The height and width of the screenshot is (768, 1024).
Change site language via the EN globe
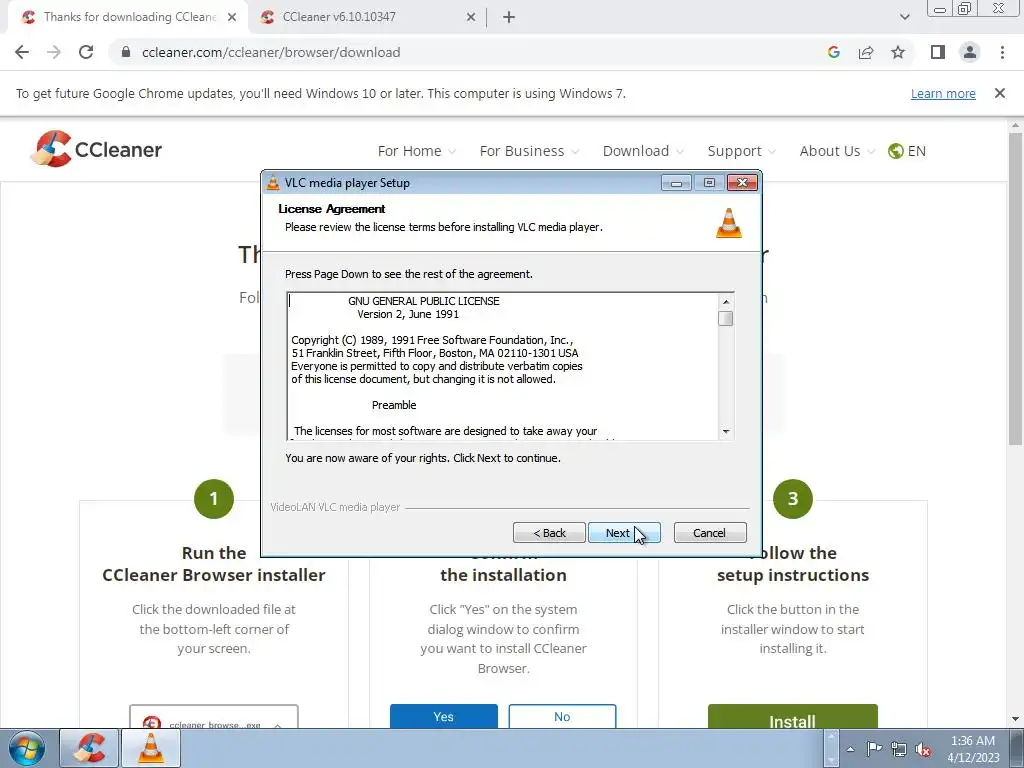point(907,151)
